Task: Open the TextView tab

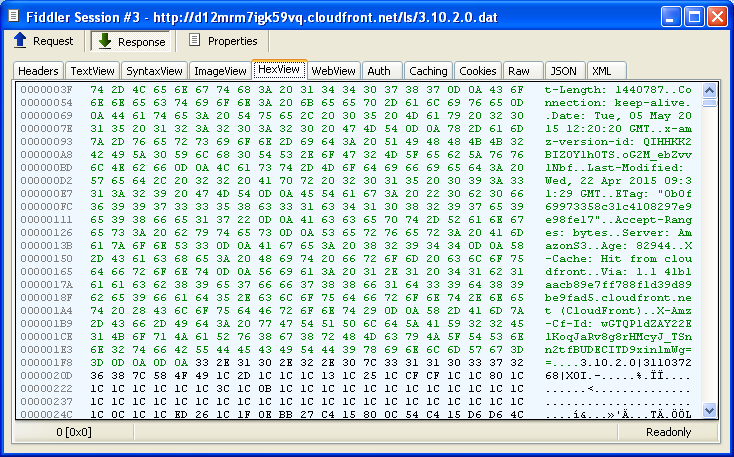Action: click(x=92, y=71)
